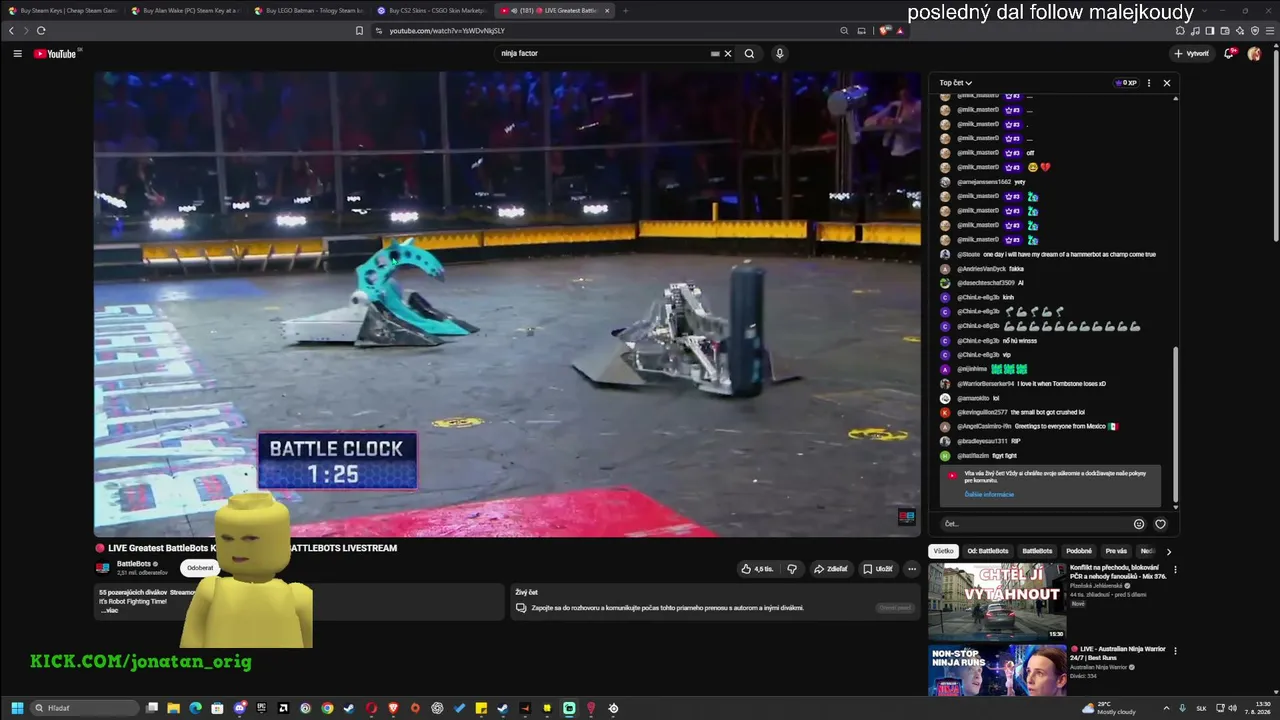Open YouTube notifications bell
1280x720 pixels.
point(1229,54)
